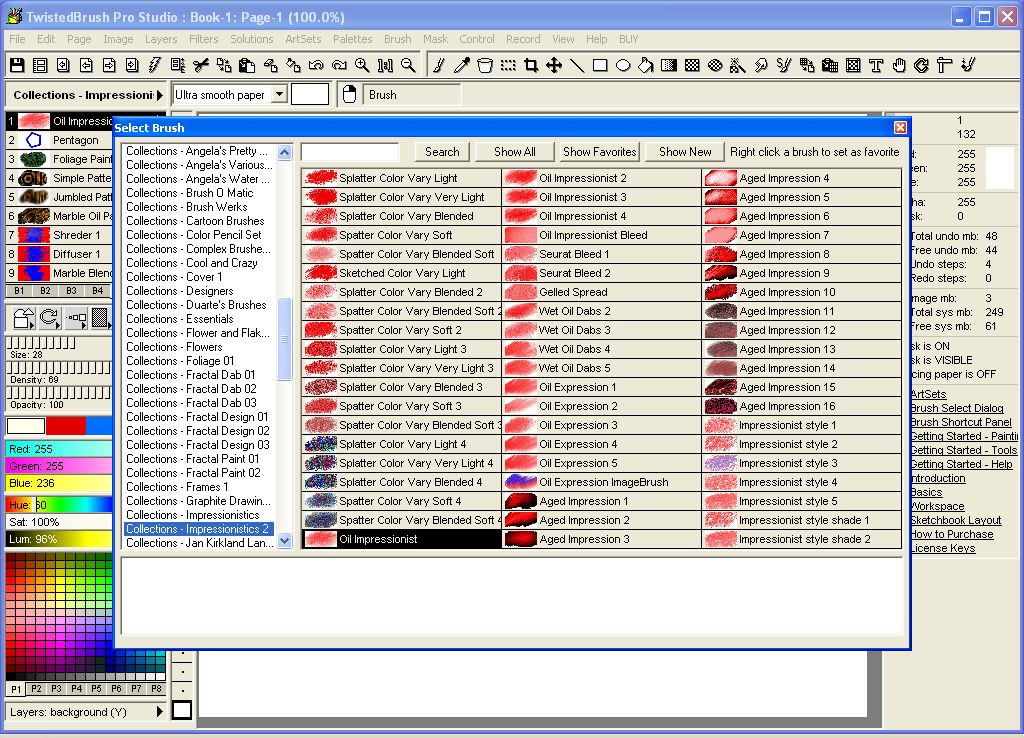Screen dimensions: 1024x738
Task: Select the dotted Rectangular selection tool
Action: point(508,65)
